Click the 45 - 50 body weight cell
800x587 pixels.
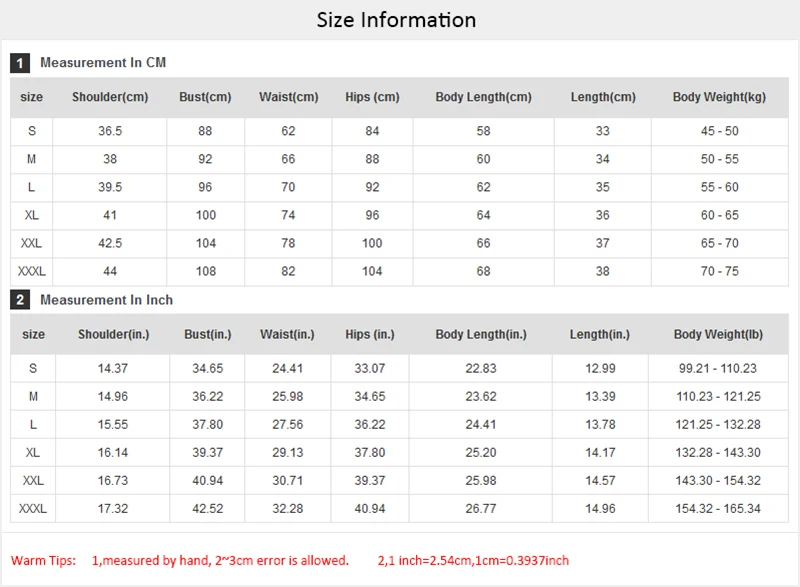[x=719, y=131]
